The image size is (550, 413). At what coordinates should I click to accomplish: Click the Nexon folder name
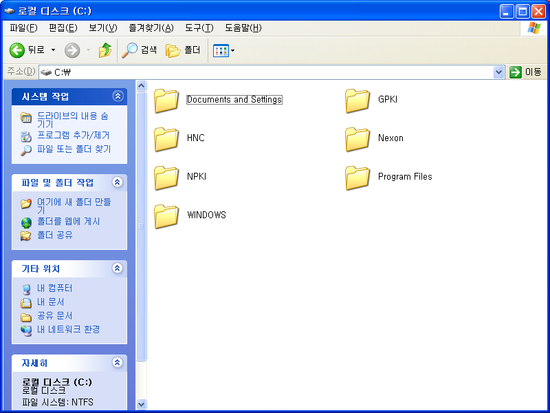pos(390,138)
